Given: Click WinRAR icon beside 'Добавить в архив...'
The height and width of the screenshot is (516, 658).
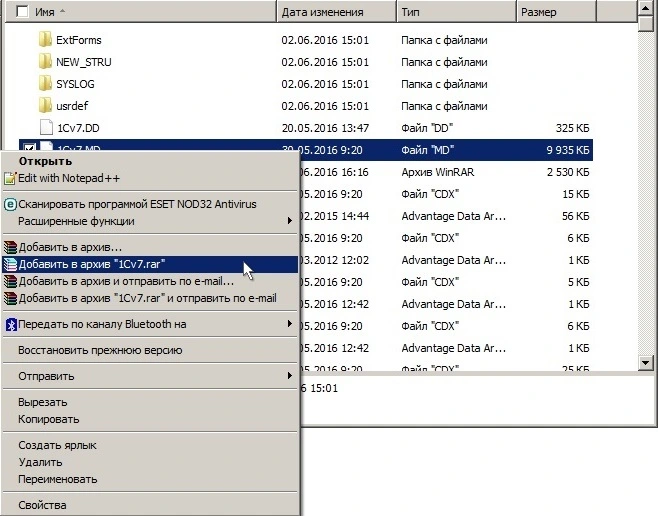Looking at the screenshot, I should click(x=10, y=247).
